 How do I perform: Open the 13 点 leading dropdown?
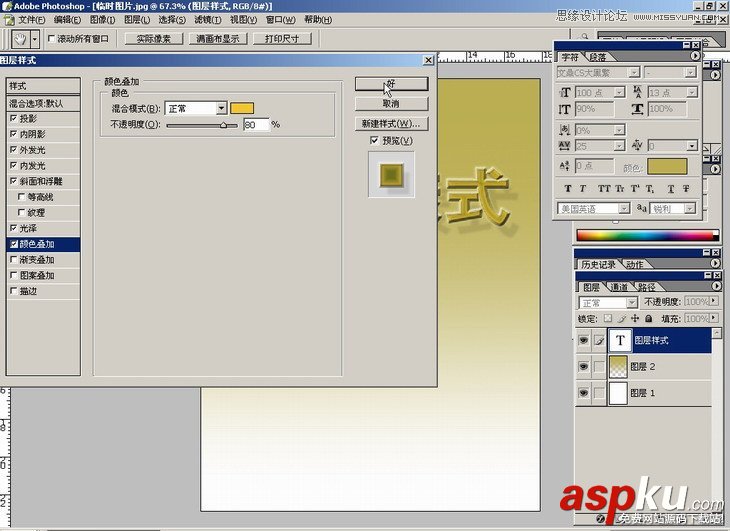coord(692,93)
